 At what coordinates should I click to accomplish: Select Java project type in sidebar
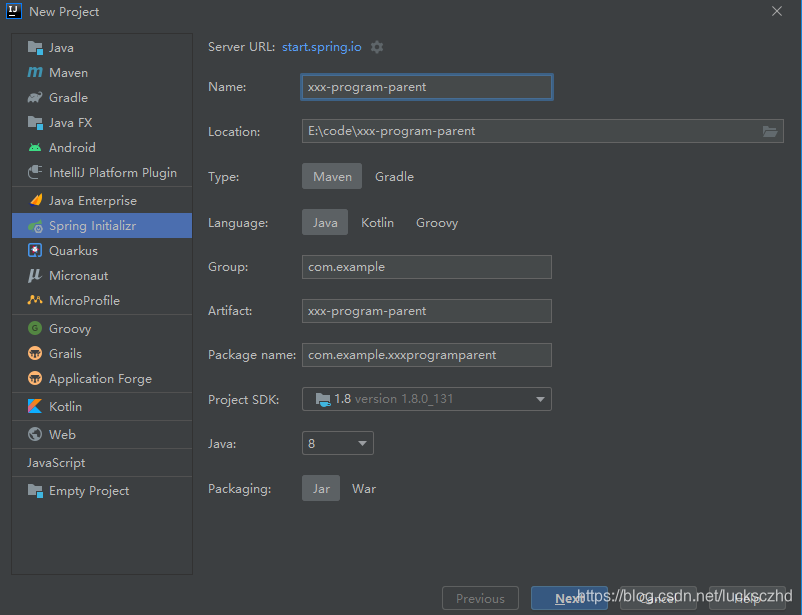[102, 48]
